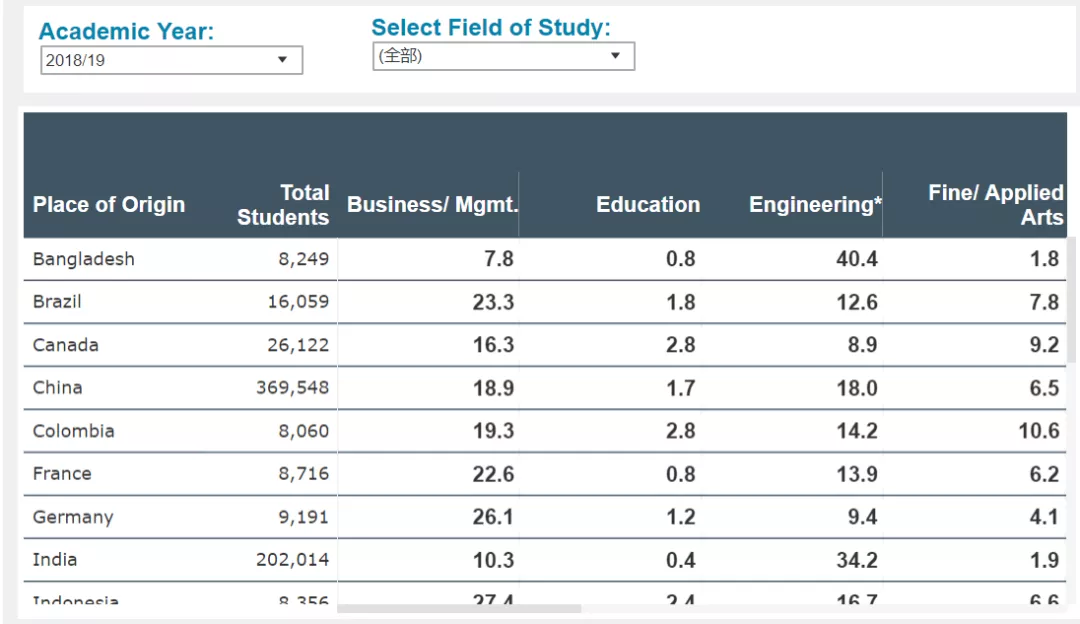Select the Germany row label
Screen dimensions: 1080x624
click(72, 517)
